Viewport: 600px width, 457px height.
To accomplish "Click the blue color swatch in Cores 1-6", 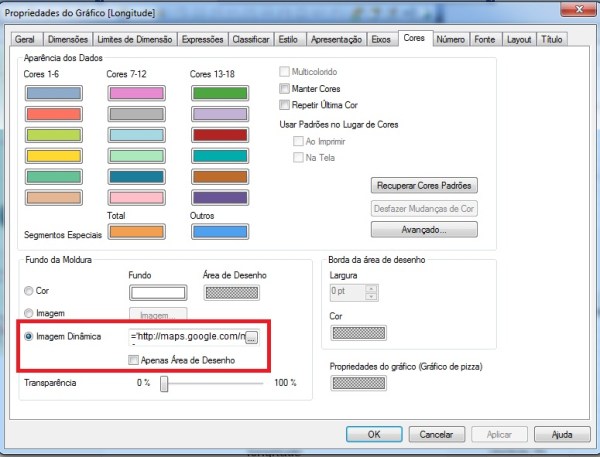I will tap(52, 94).
